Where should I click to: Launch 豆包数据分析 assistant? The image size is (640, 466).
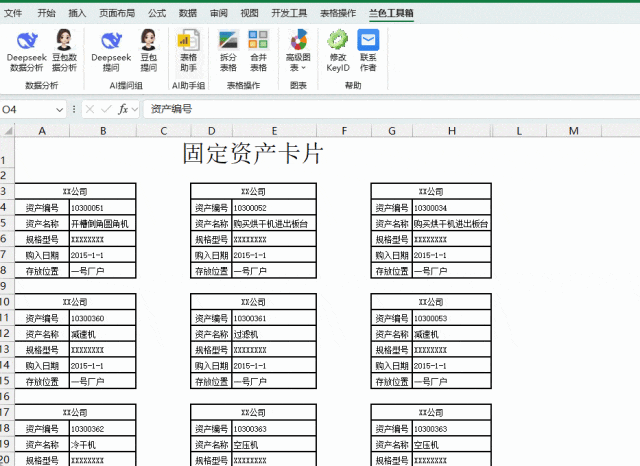(x=64, y=51)
